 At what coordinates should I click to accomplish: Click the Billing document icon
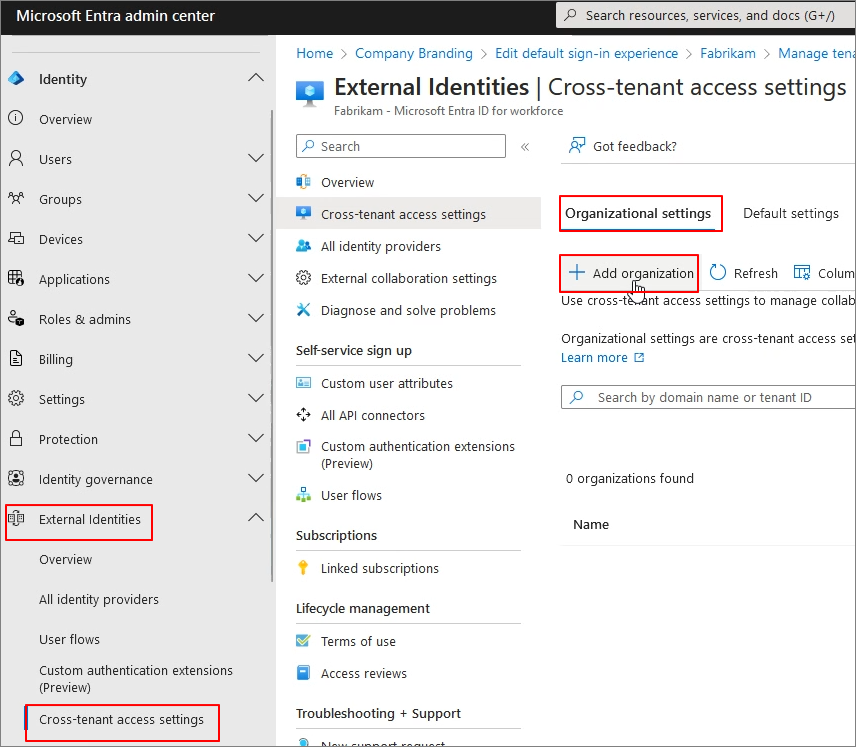16,358
